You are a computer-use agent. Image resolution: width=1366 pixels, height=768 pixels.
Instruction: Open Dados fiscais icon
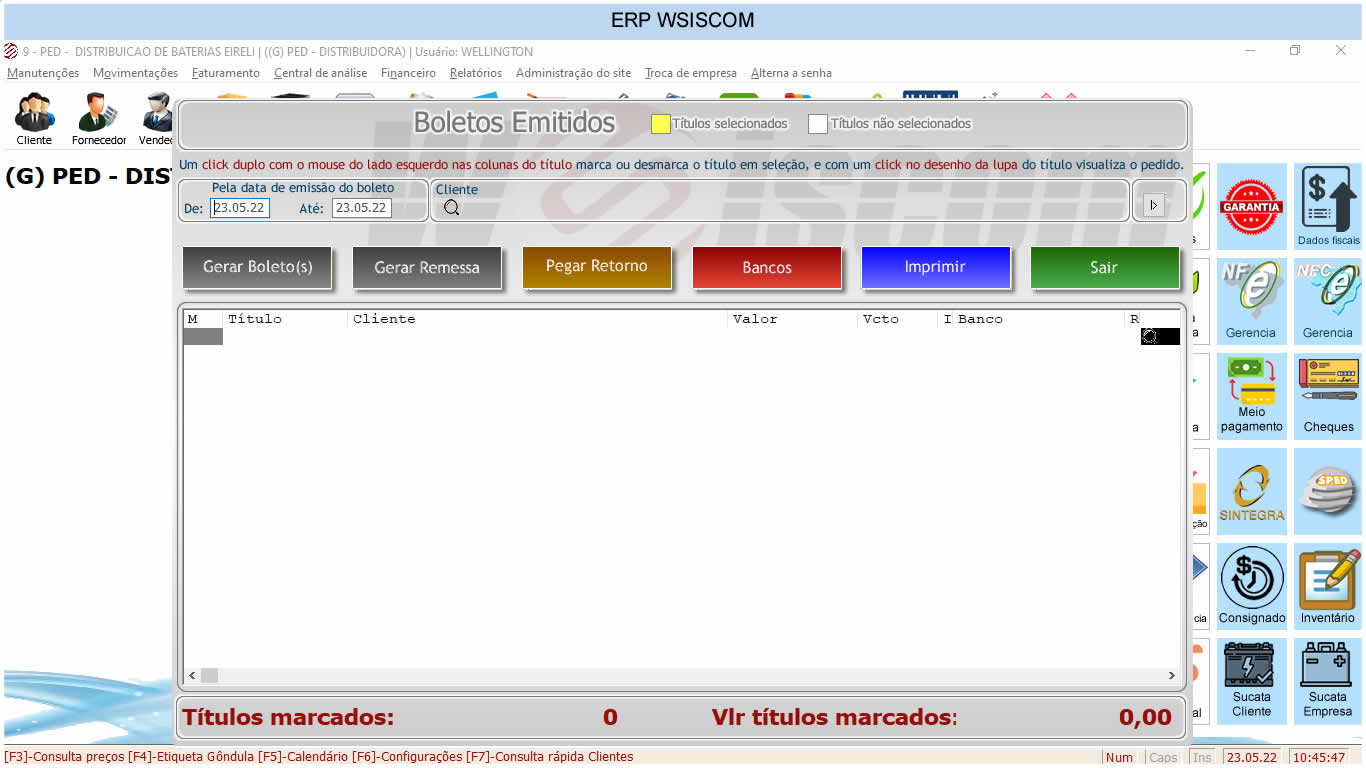(x=1328, y=206)
